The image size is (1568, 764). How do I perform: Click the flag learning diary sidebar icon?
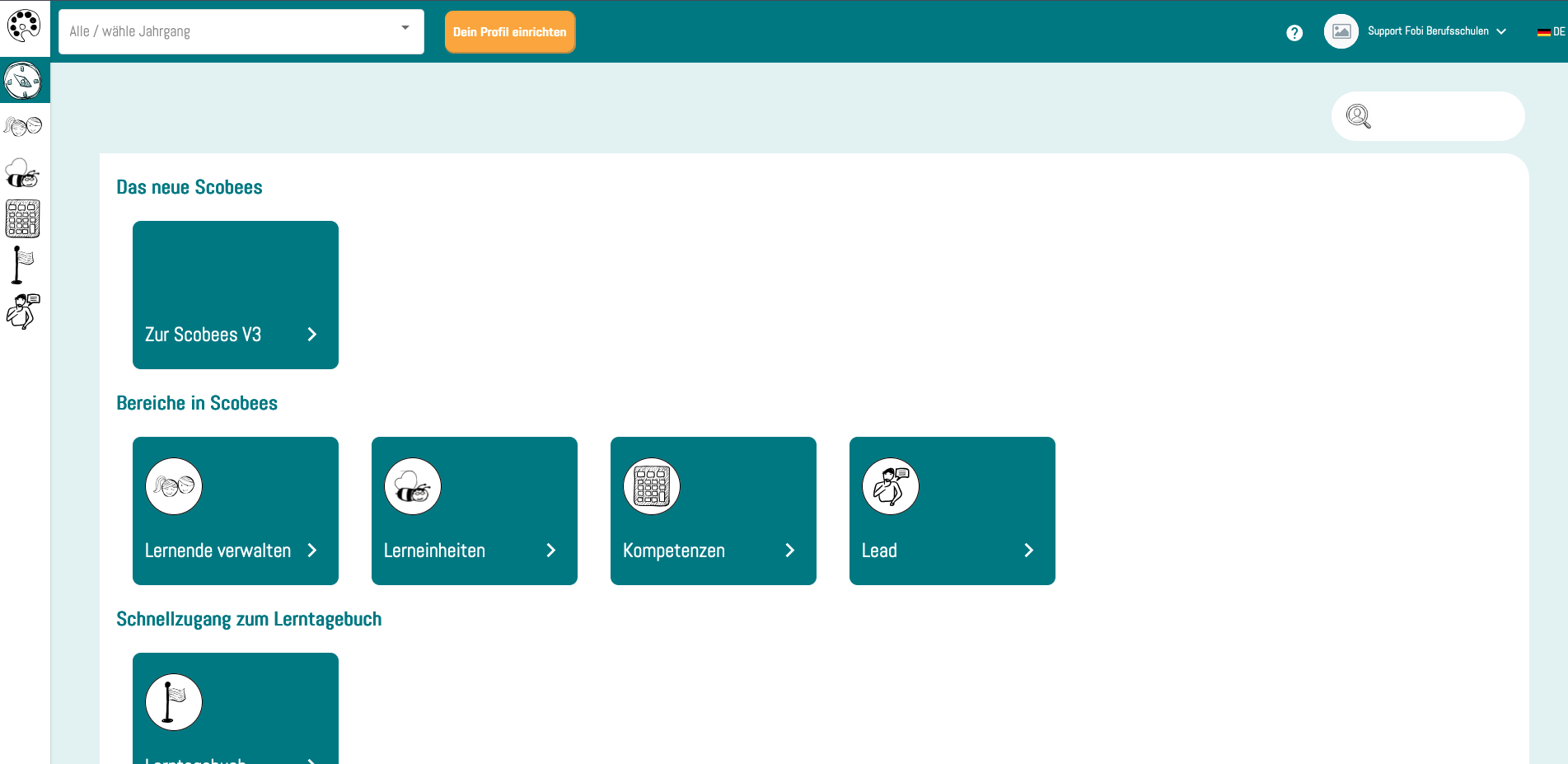[22, 265]
